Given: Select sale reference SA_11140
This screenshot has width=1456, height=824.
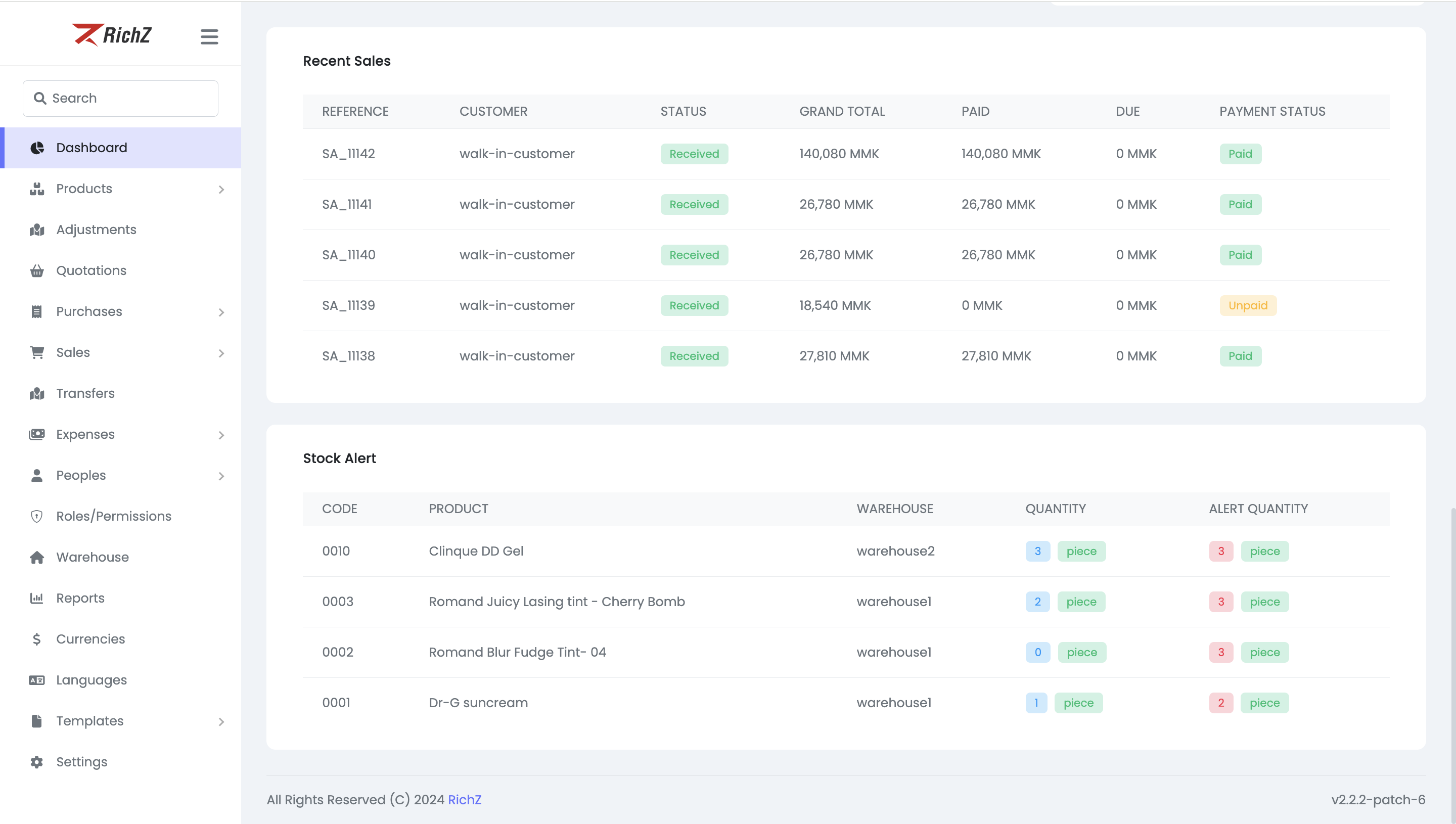Looking at the screenshot, I should click(348, 255).
